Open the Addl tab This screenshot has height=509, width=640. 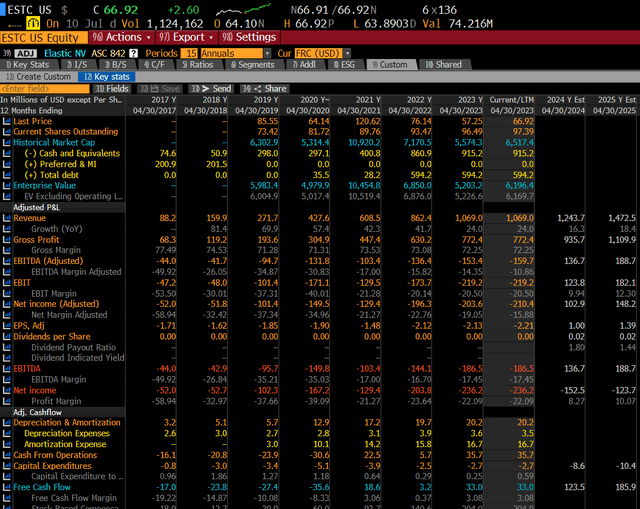(x=304, y=65)
